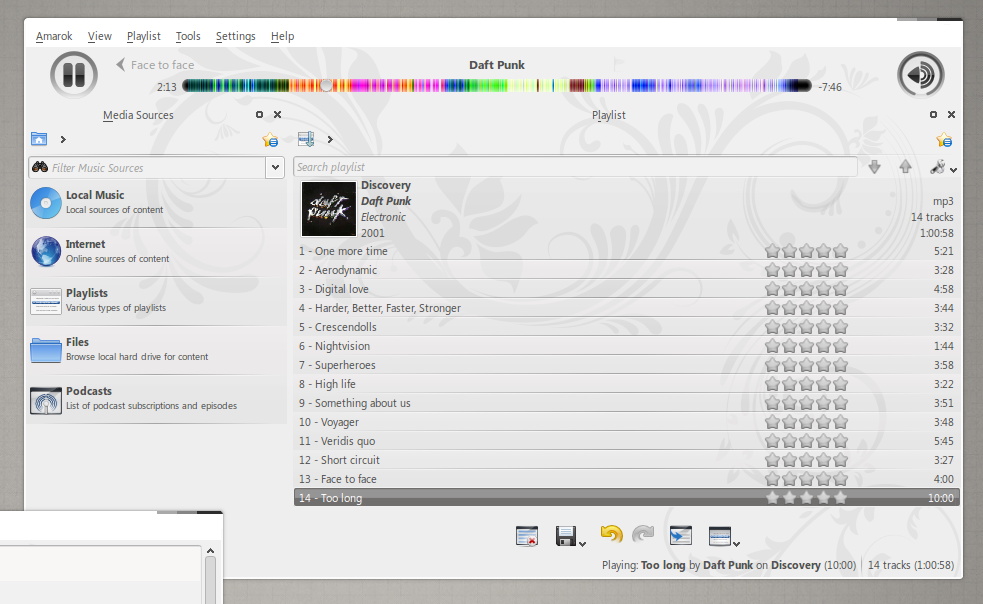Select track 14 - Too long
This screenshot has height=604, width=983.
(x=626, y=498)
